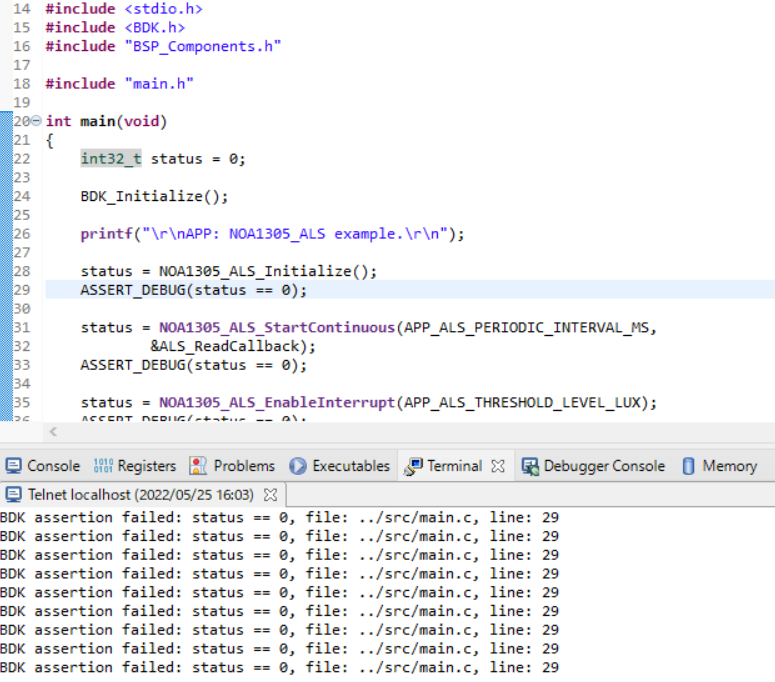Click APP_ALS_PERIODIC_INTERVAL_MS macro
Image resolution: width=775 pixels, height=682 pixels.
pyautogui.click(x=526, y=328)
